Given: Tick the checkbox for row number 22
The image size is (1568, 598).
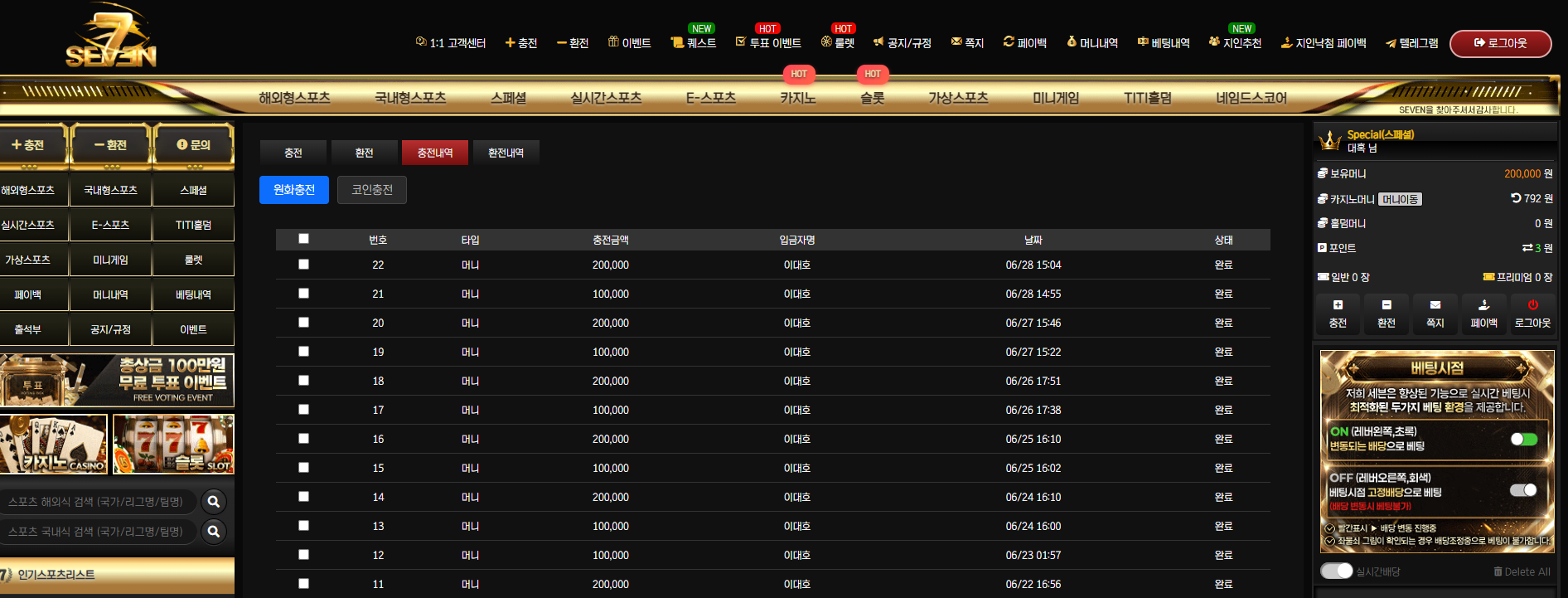Looking at the screenshot, I should (x=303, y=265).
